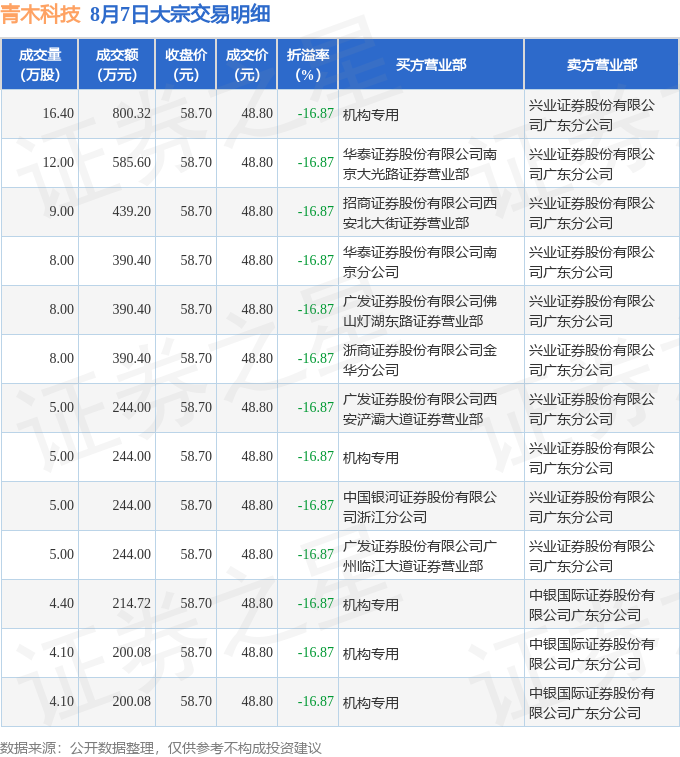
Task: Select the title 青木科技 in orange
Action: coord(40,14)
